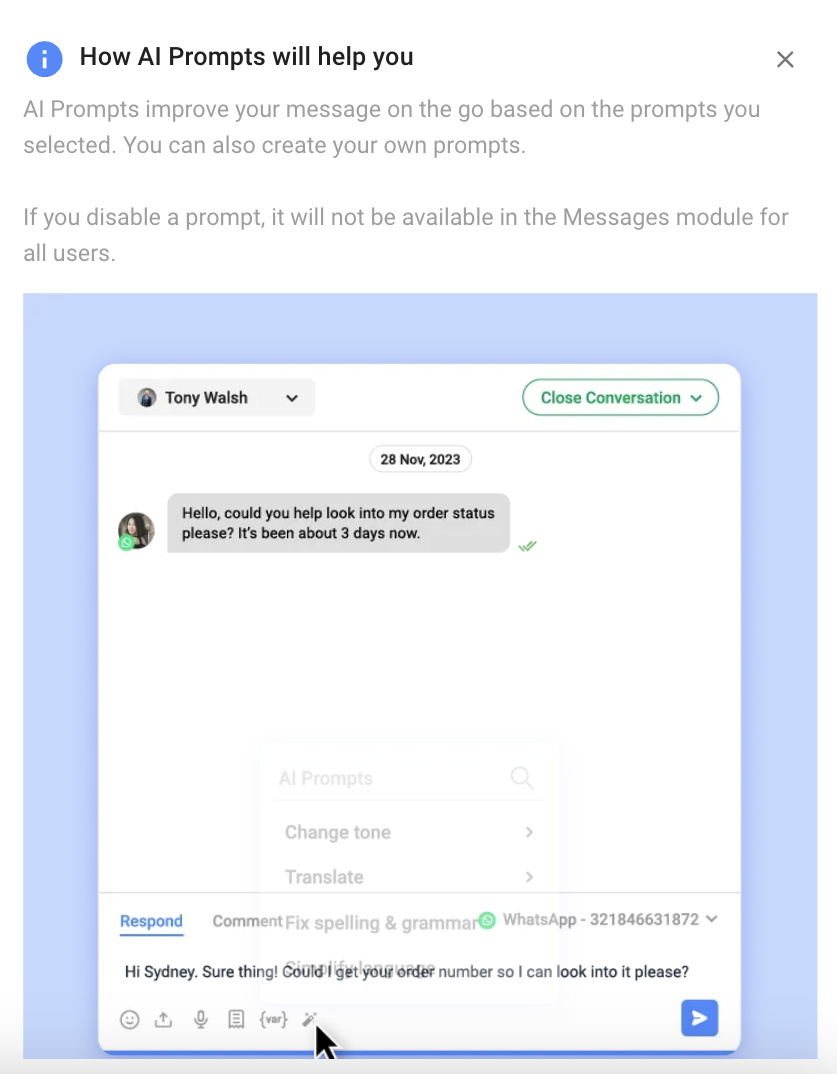Open canned responses with the notes icon
The height and width of the screenshot is (1074, 837).
(x=236, y=1018)
